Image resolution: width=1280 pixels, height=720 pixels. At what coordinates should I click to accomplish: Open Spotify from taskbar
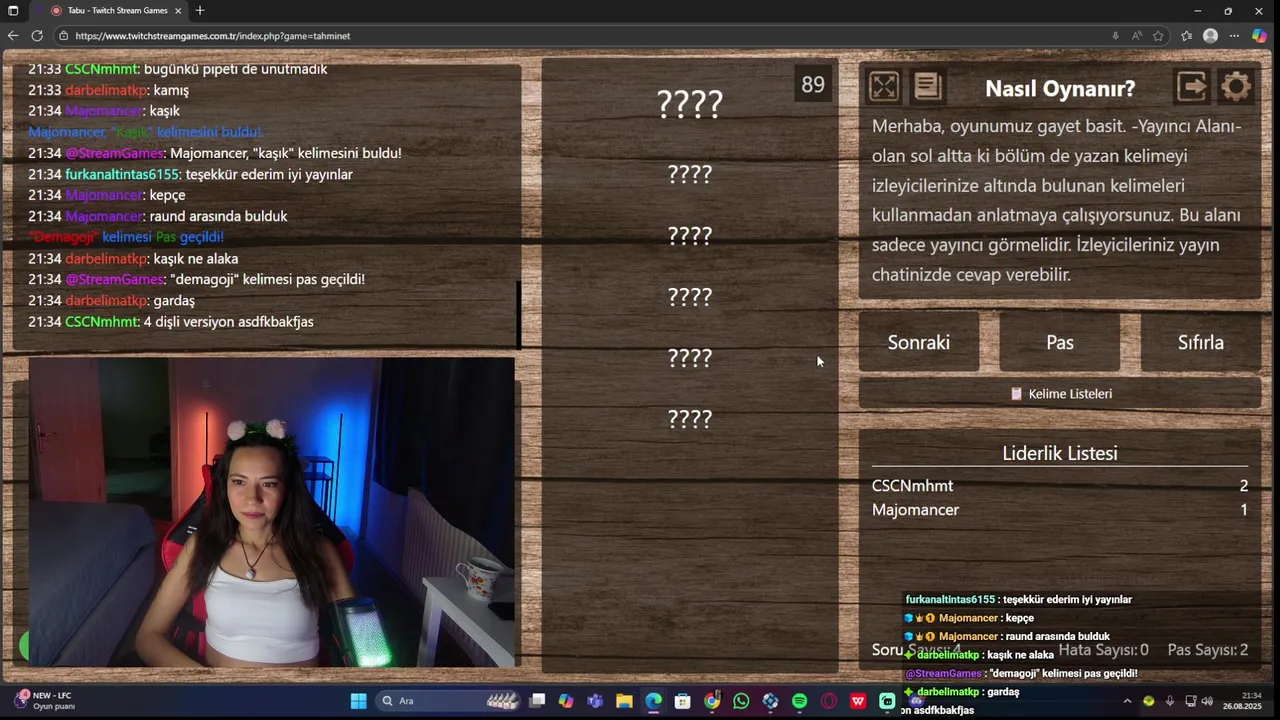[x=799, y=701]
